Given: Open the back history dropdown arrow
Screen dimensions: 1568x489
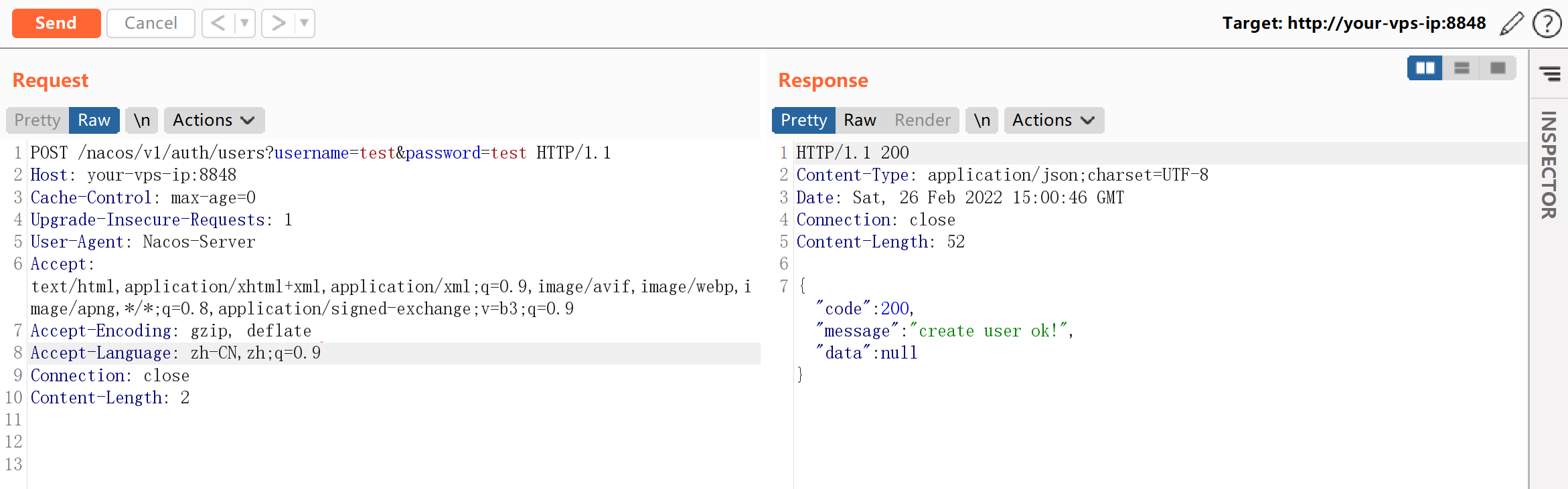Looking at the screenshot, I should [x=244, y=23].
